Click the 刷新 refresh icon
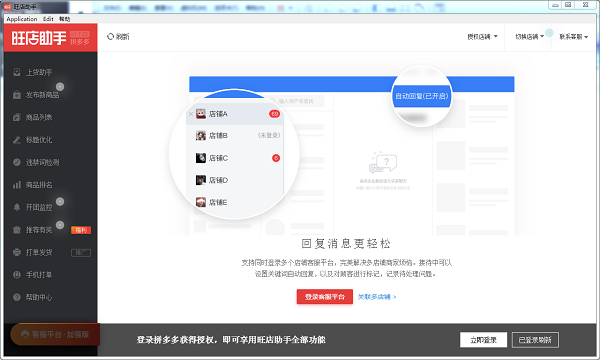 click(111, 36)
